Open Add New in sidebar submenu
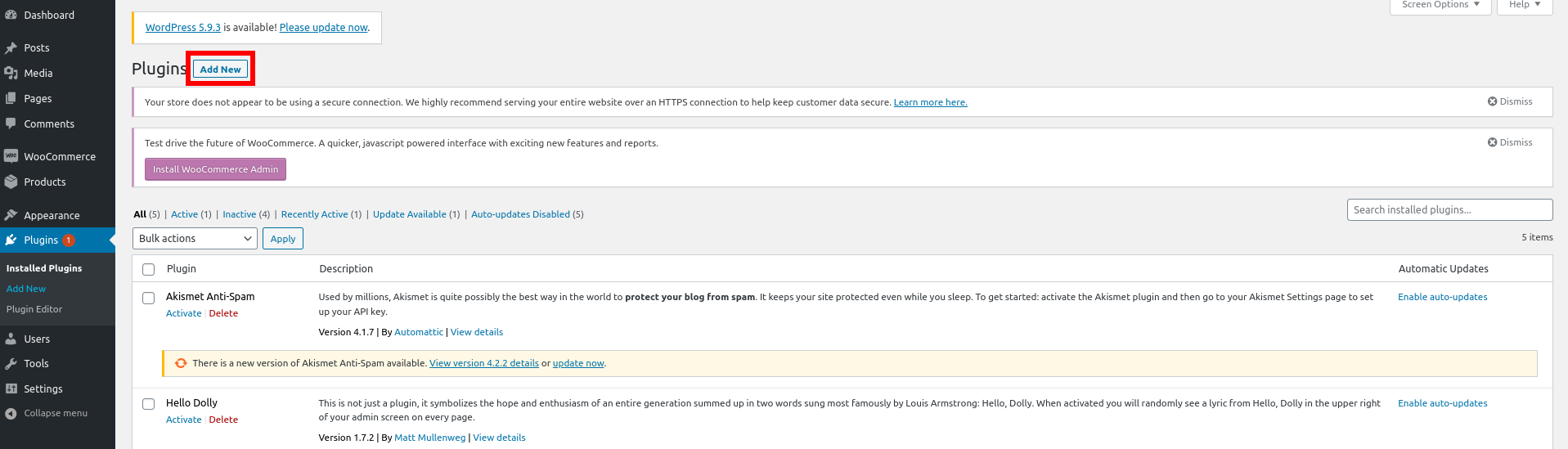The image size is (1568, 449). [x=26, y=289]
